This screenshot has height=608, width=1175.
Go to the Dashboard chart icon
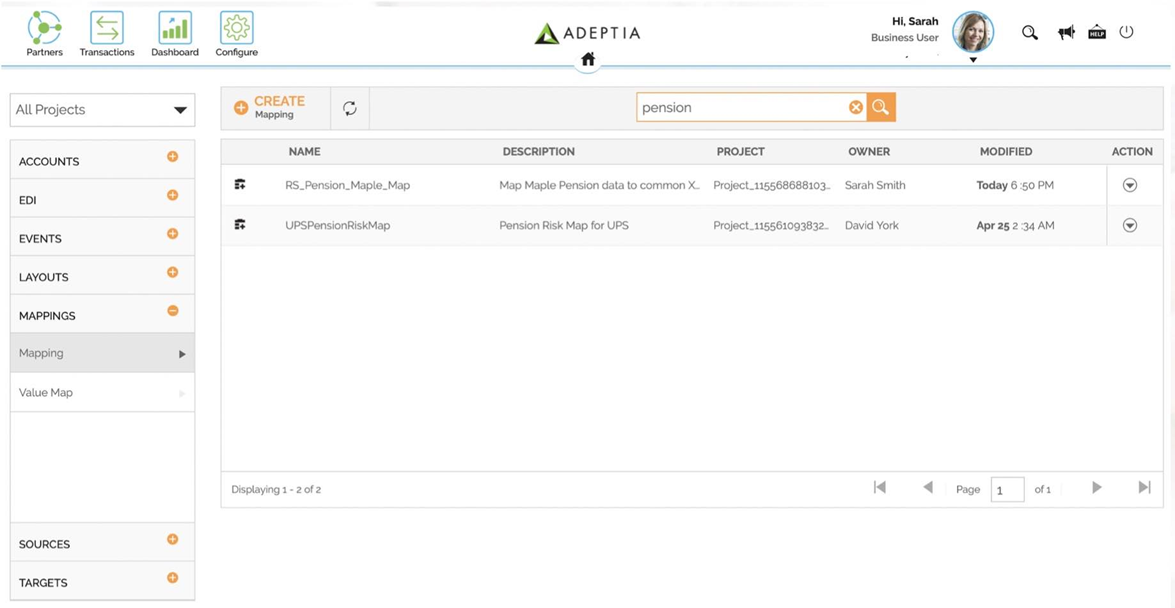click(175, 28)
